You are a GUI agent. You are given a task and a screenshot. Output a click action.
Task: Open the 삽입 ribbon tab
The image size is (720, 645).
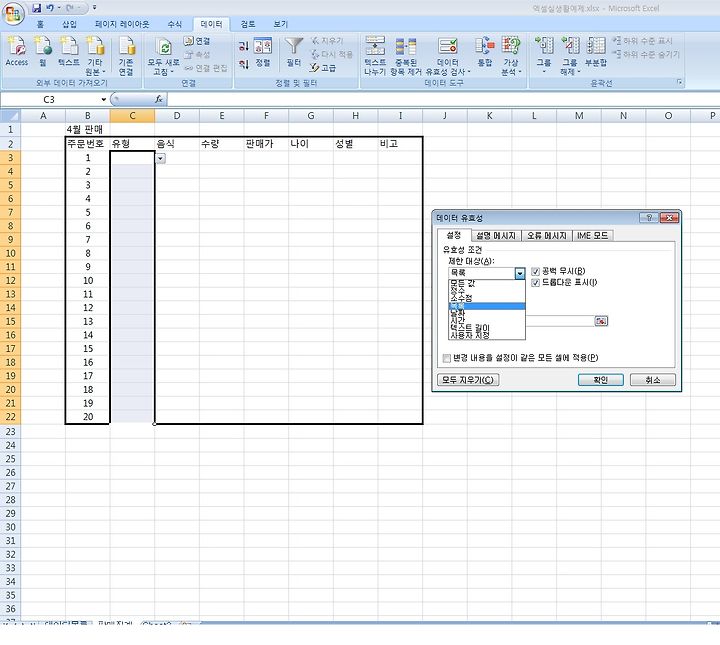[69, 24]
